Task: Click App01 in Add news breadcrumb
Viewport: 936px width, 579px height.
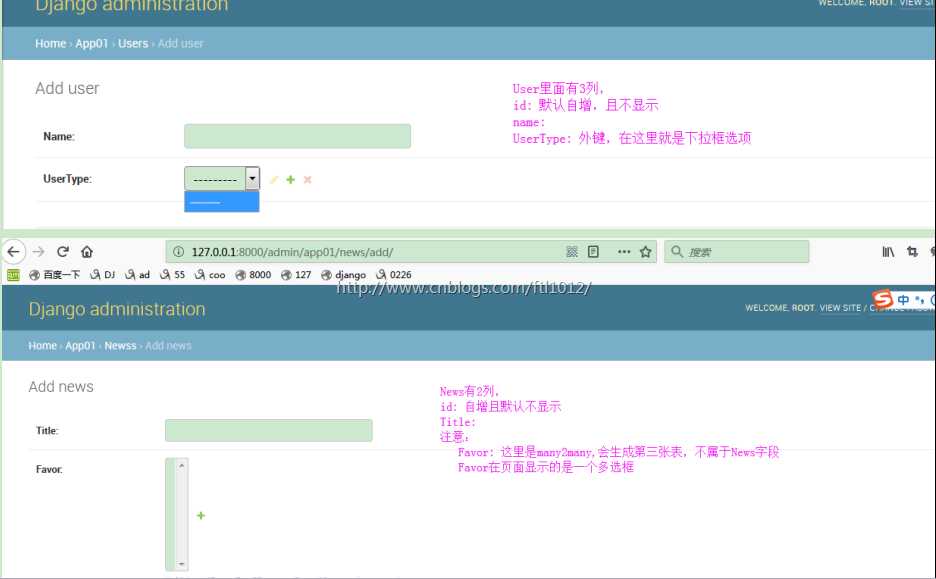Action: pos(81,346)
